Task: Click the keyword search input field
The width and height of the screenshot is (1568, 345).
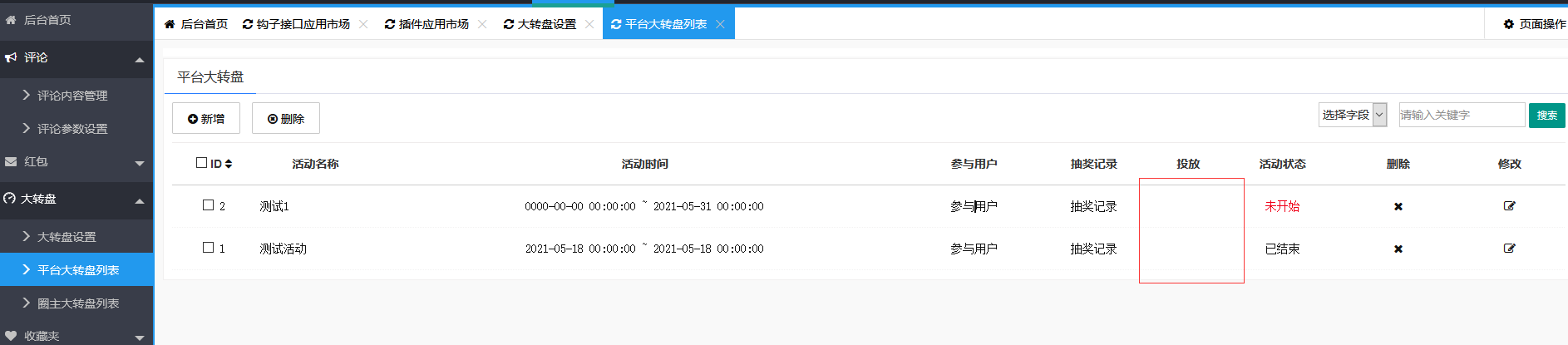Action: [1461, 115]
